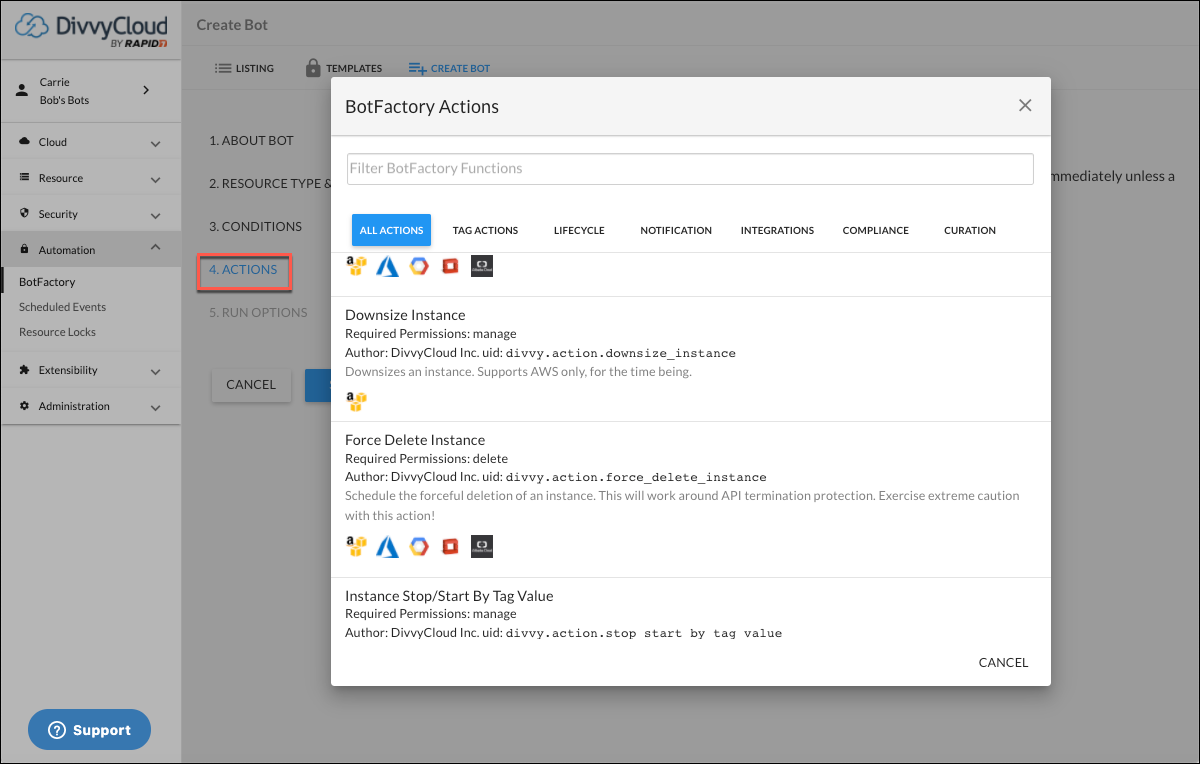Viewport: 1200px width, 764px height.
Task: Click the AWS icon under Downsize Instance
Action: [356, 401]
